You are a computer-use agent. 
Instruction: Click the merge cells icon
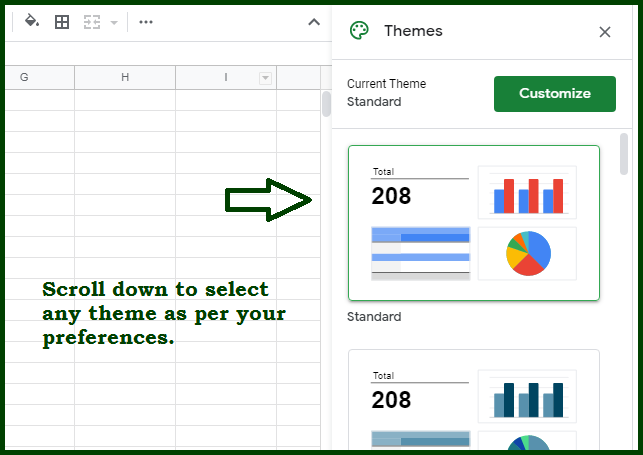point(92,22)
